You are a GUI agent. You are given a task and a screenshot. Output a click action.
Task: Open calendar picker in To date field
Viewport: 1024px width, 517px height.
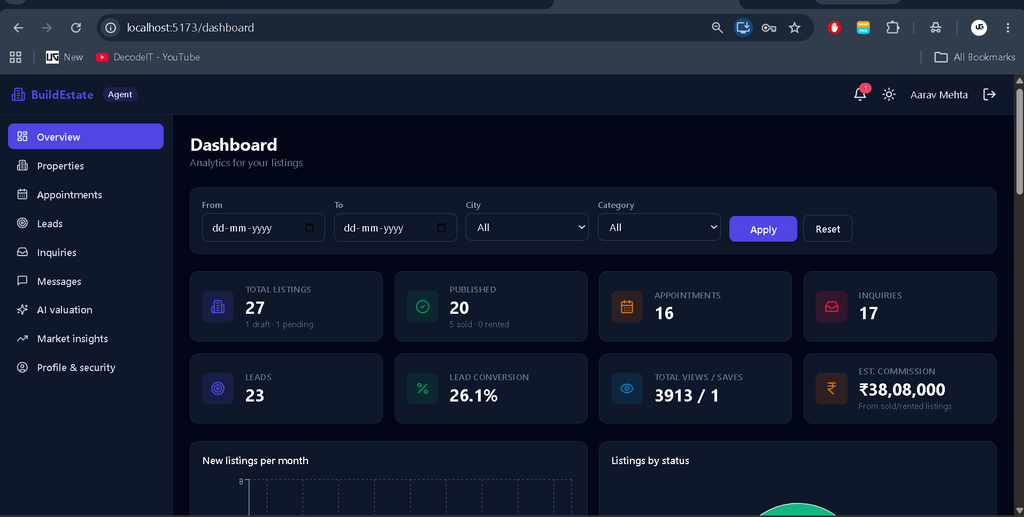(x=441, y=228)
